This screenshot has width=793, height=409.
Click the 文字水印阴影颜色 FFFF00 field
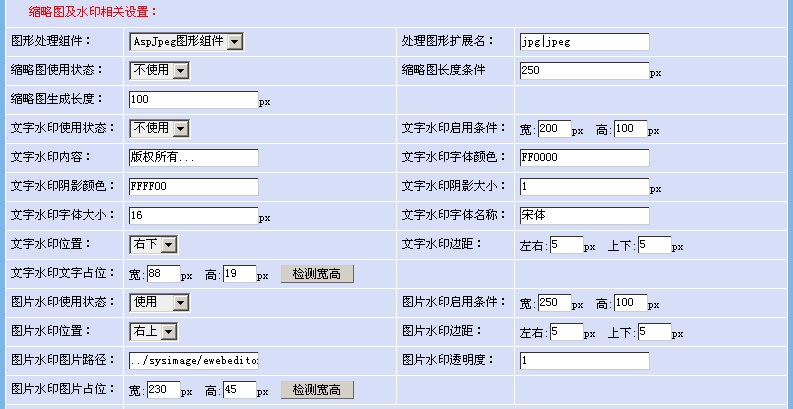[x=194, y=187]
